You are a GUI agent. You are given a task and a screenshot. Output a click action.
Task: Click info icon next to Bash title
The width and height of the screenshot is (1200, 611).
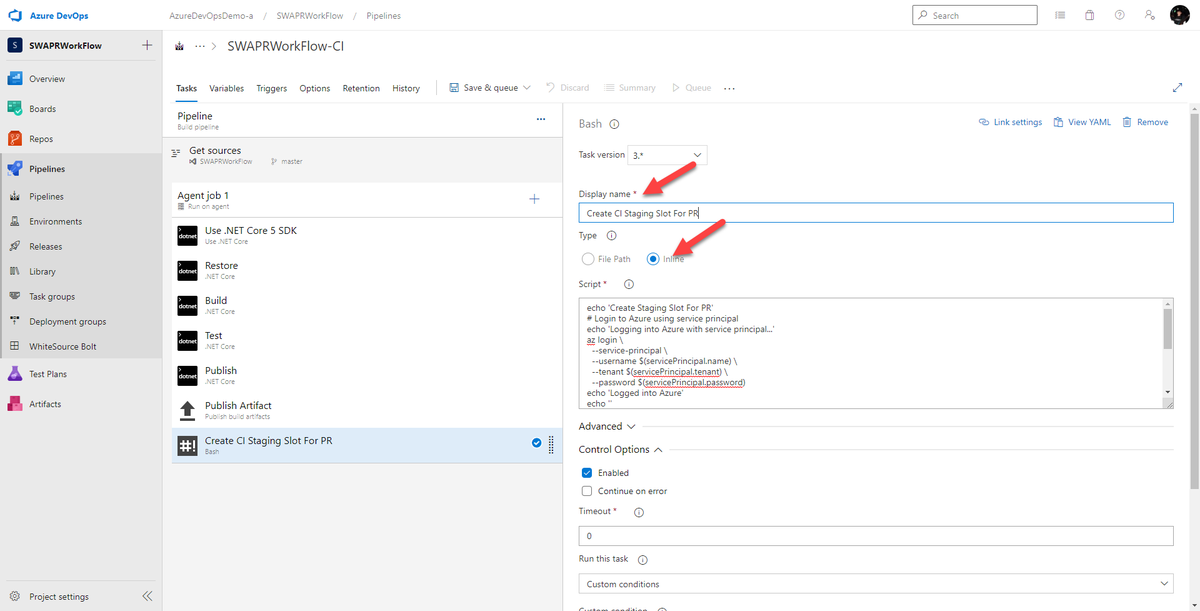[x=615, y=124]
